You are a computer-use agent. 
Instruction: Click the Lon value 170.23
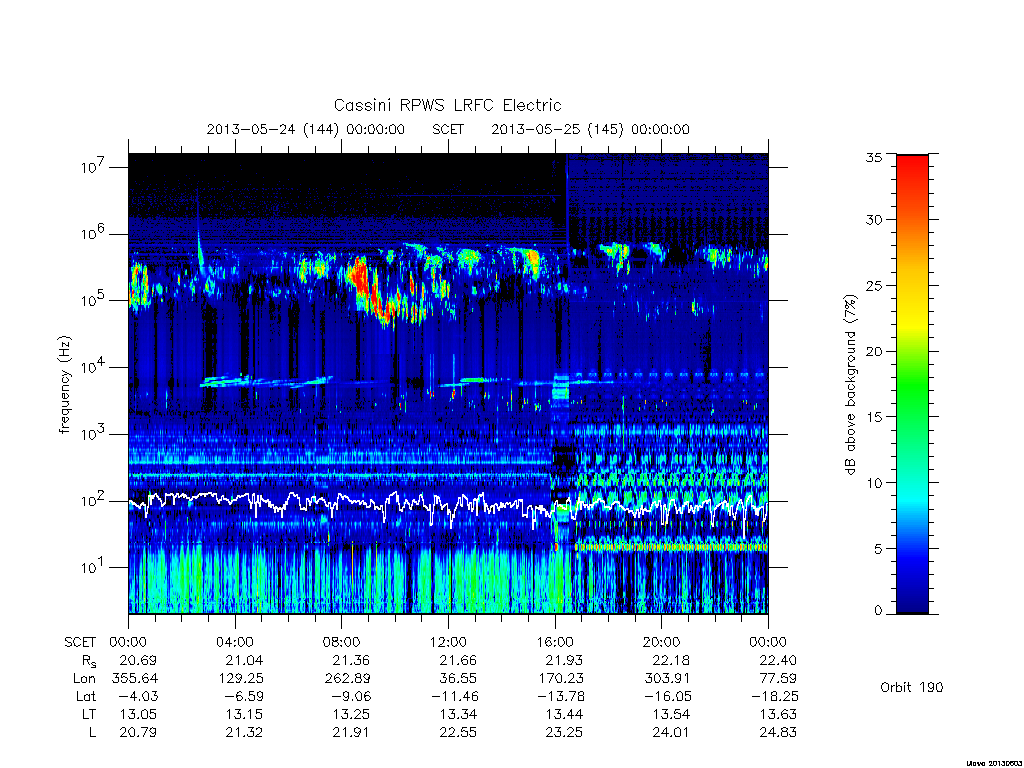(561, 679)
